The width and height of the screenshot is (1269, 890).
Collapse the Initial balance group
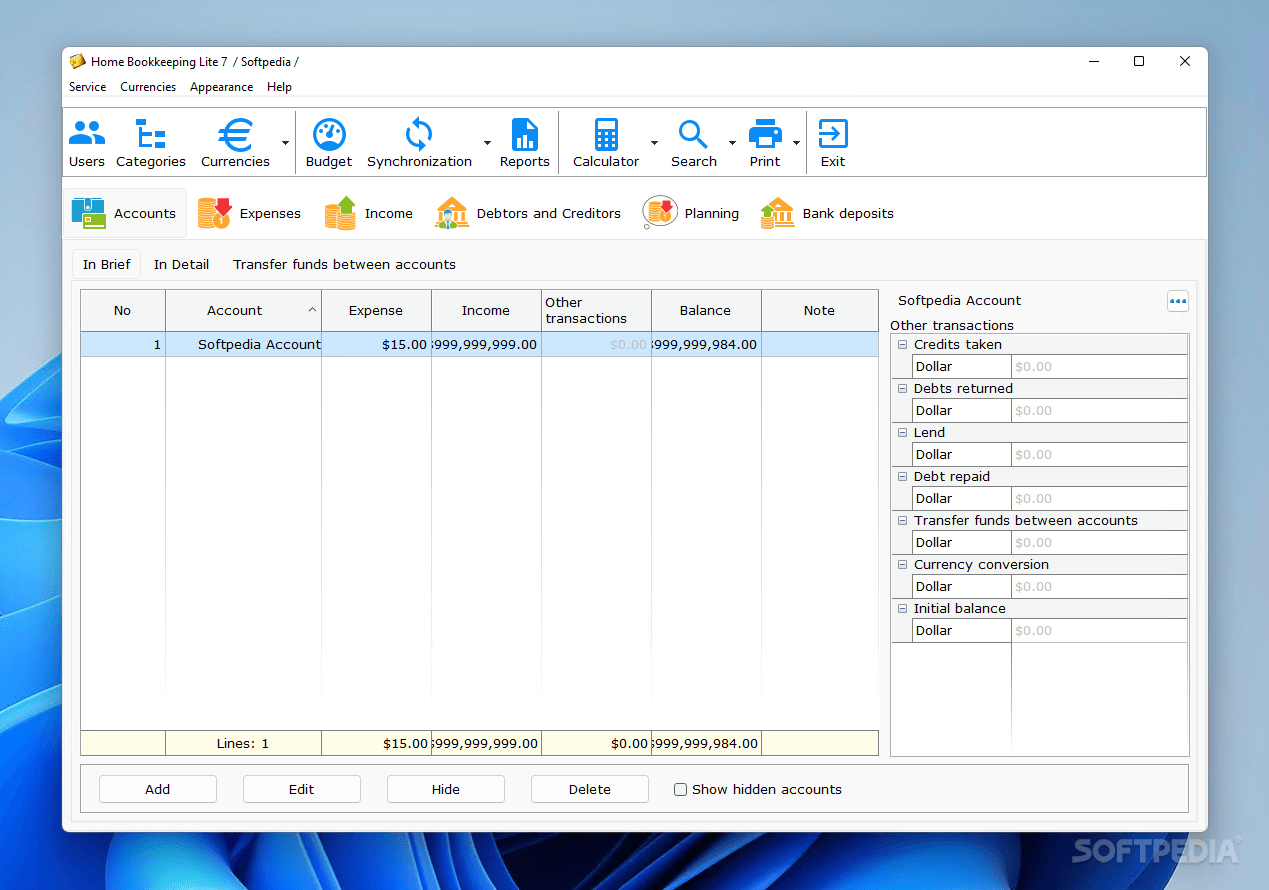coord(902,608)
